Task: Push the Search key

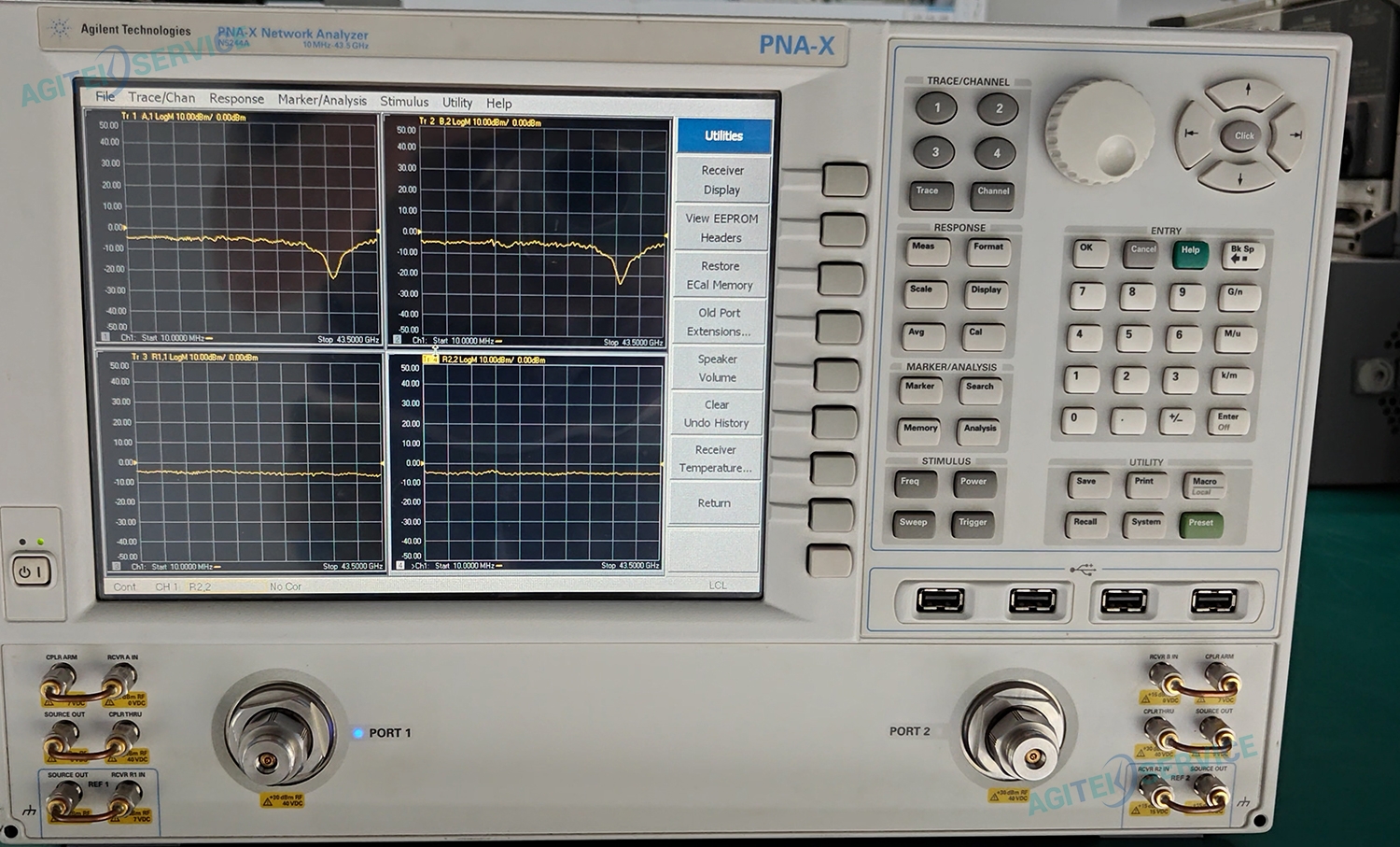Action: pyautogui.click(x=980, y=390)
